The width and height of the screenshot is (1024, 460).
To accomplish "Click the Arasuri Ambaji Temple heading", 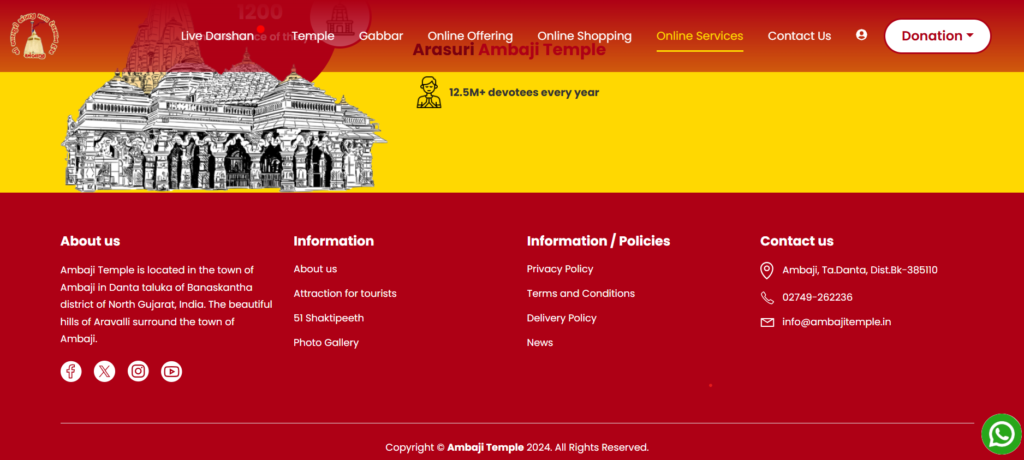I will [509, 50].
